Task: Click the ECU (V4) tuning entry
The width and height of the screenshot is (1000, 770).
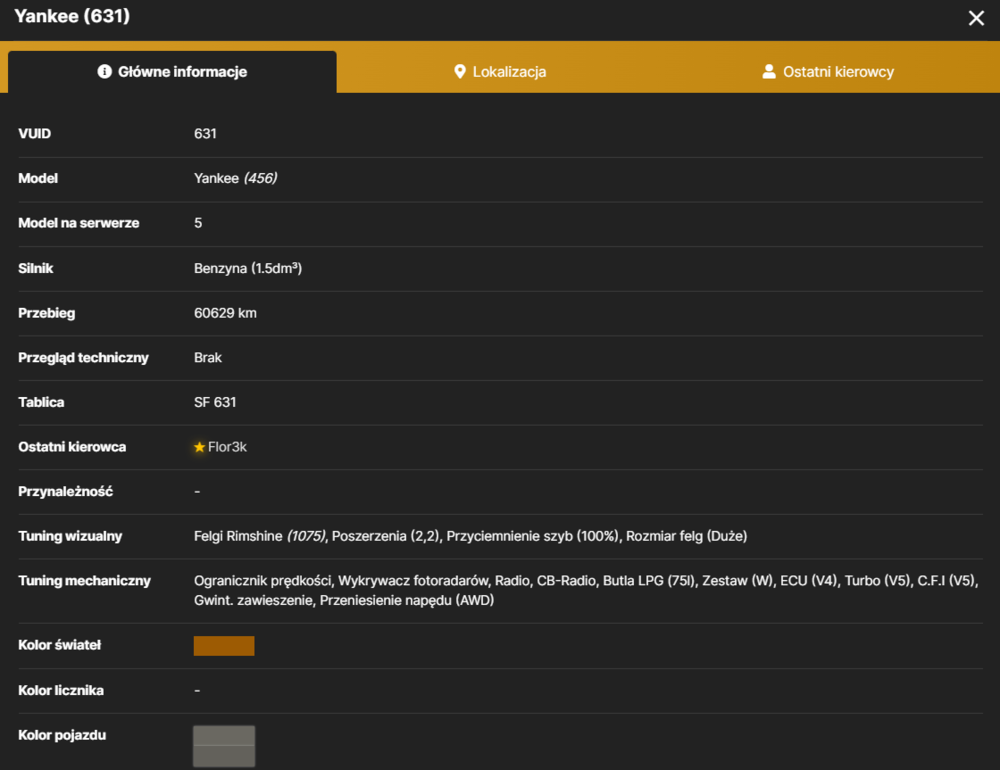Action: pos(809,581)
